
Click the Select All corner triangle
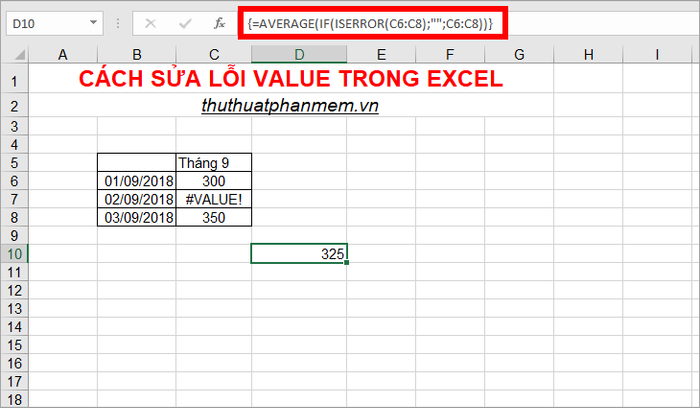pos(20,55)
